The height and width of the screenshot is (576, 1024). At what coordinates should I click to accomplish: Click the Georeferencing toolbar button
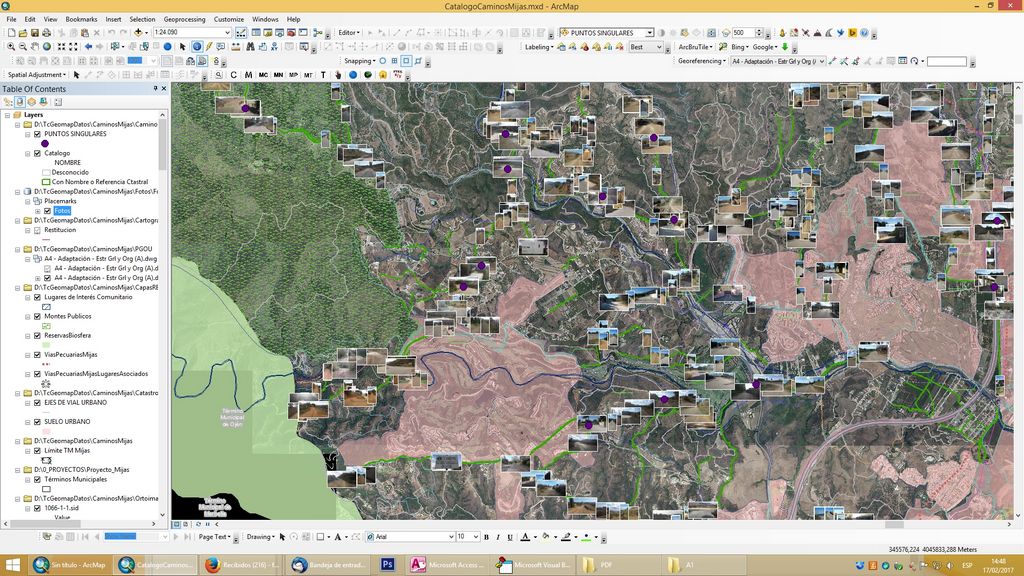[x=701, y=61]
